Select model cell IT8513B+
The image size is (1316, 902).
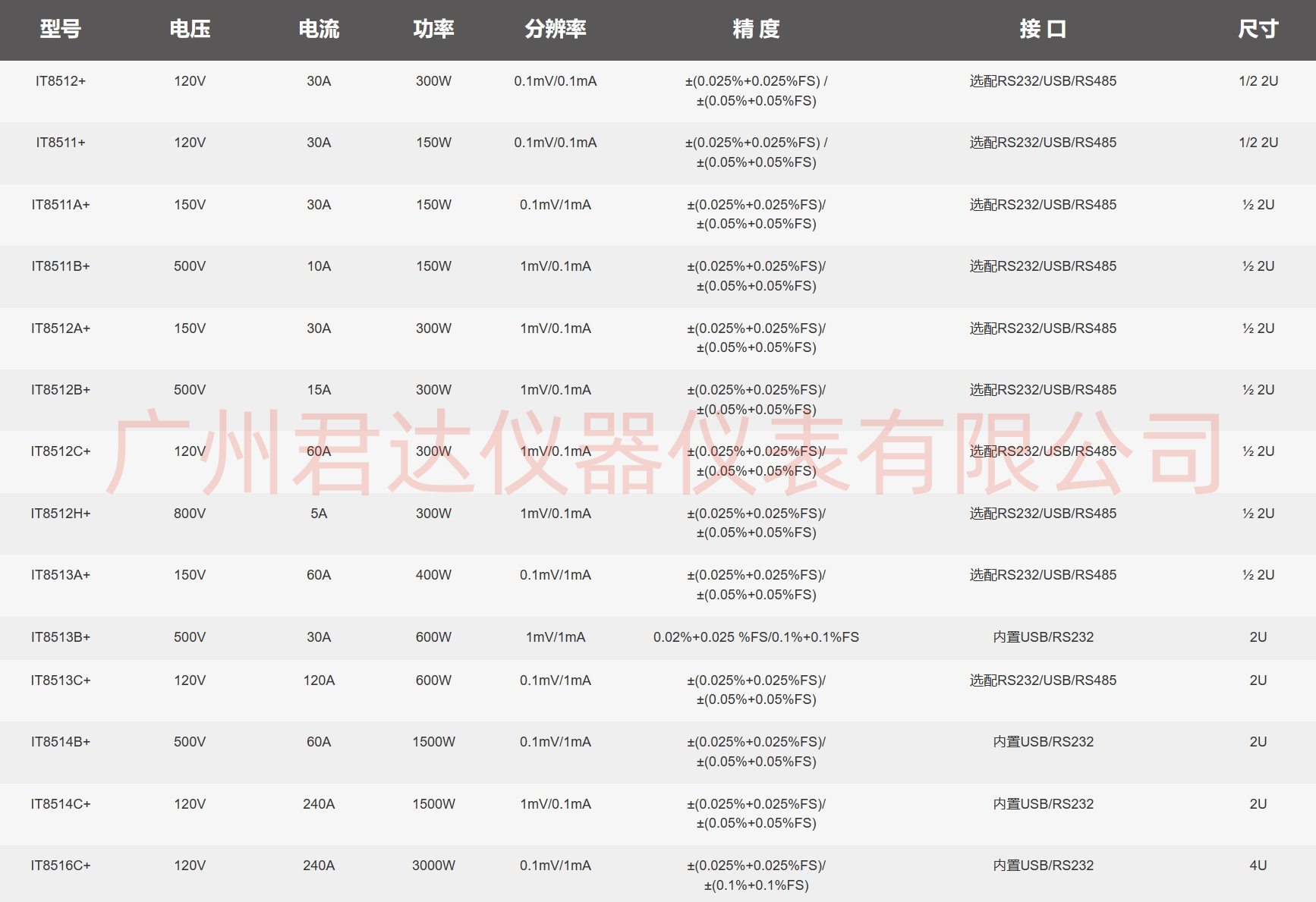[61, 637]
